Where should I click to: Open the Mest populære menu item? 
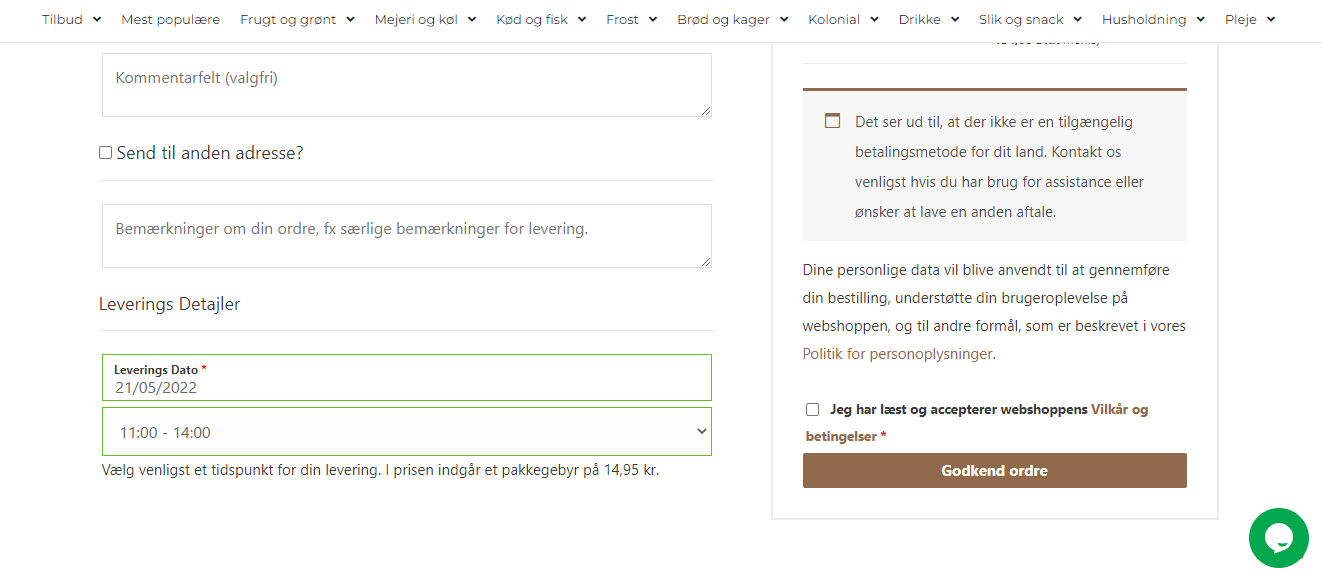(170, 20)
